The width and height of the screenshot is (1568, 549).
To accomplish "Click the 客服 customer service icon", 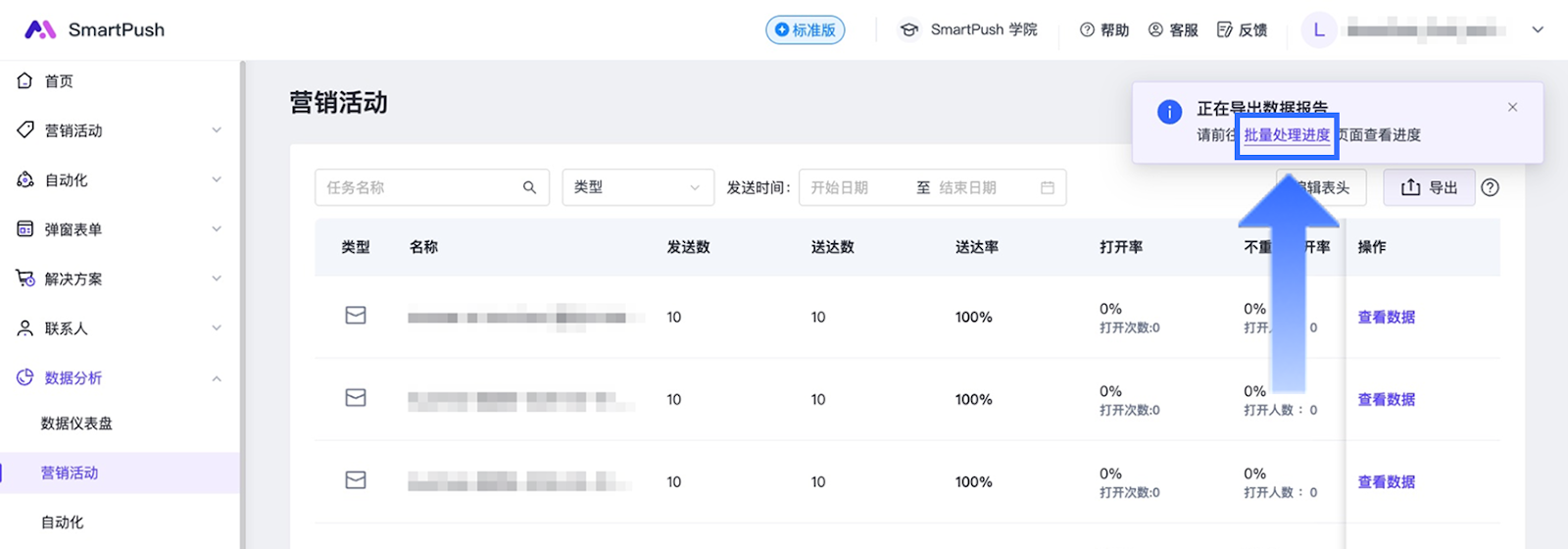I will 1155,29.
